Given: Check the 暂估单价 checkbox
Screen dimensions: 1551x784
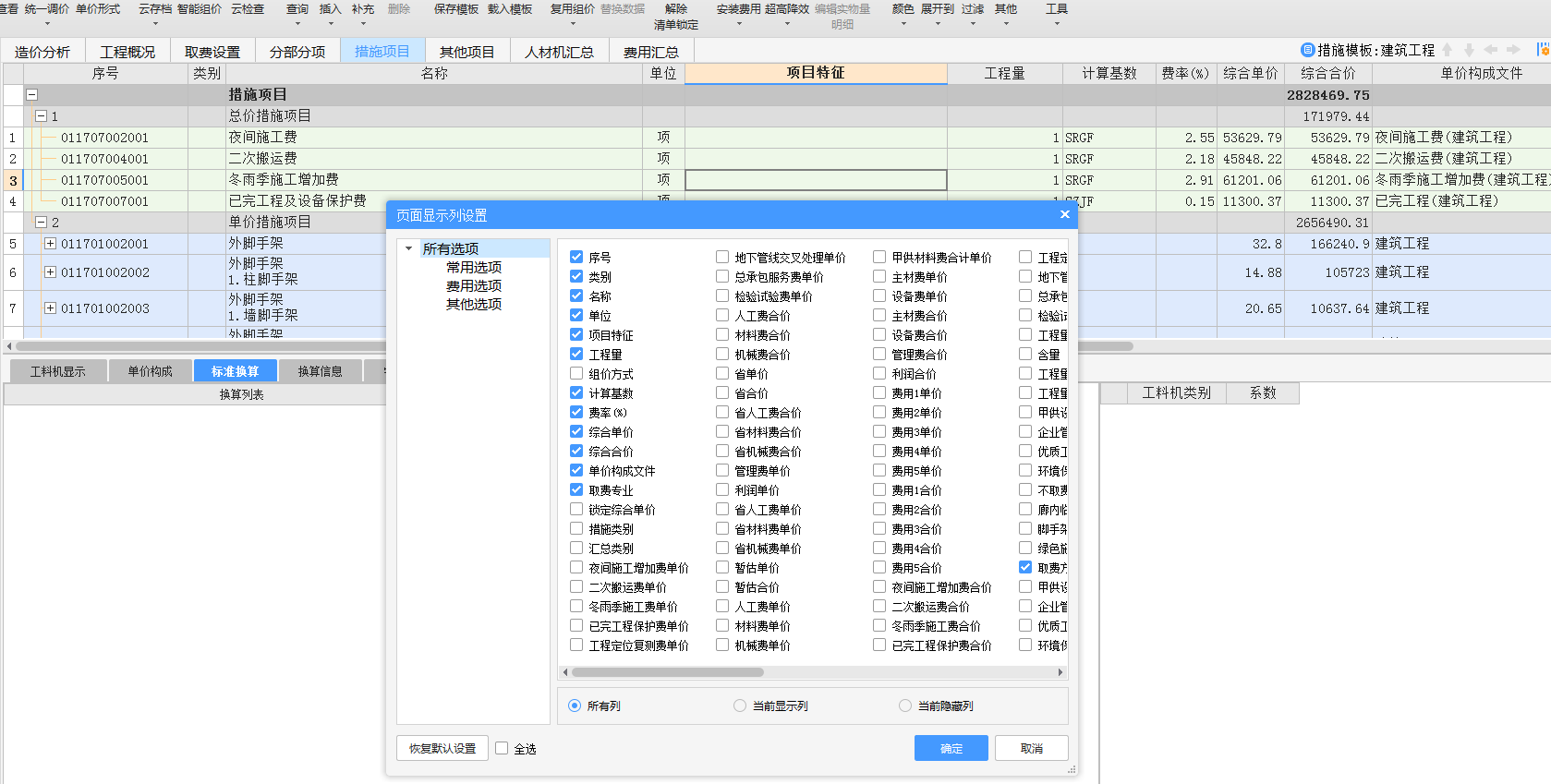Looking at the screenshot, I should coord(722,568).
